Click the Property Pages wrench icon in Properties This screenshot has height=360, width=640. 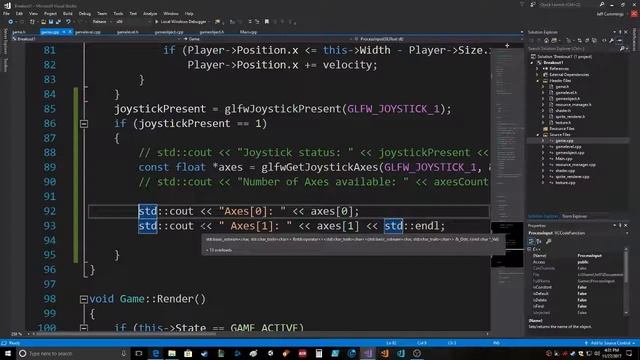coord(549,242)
